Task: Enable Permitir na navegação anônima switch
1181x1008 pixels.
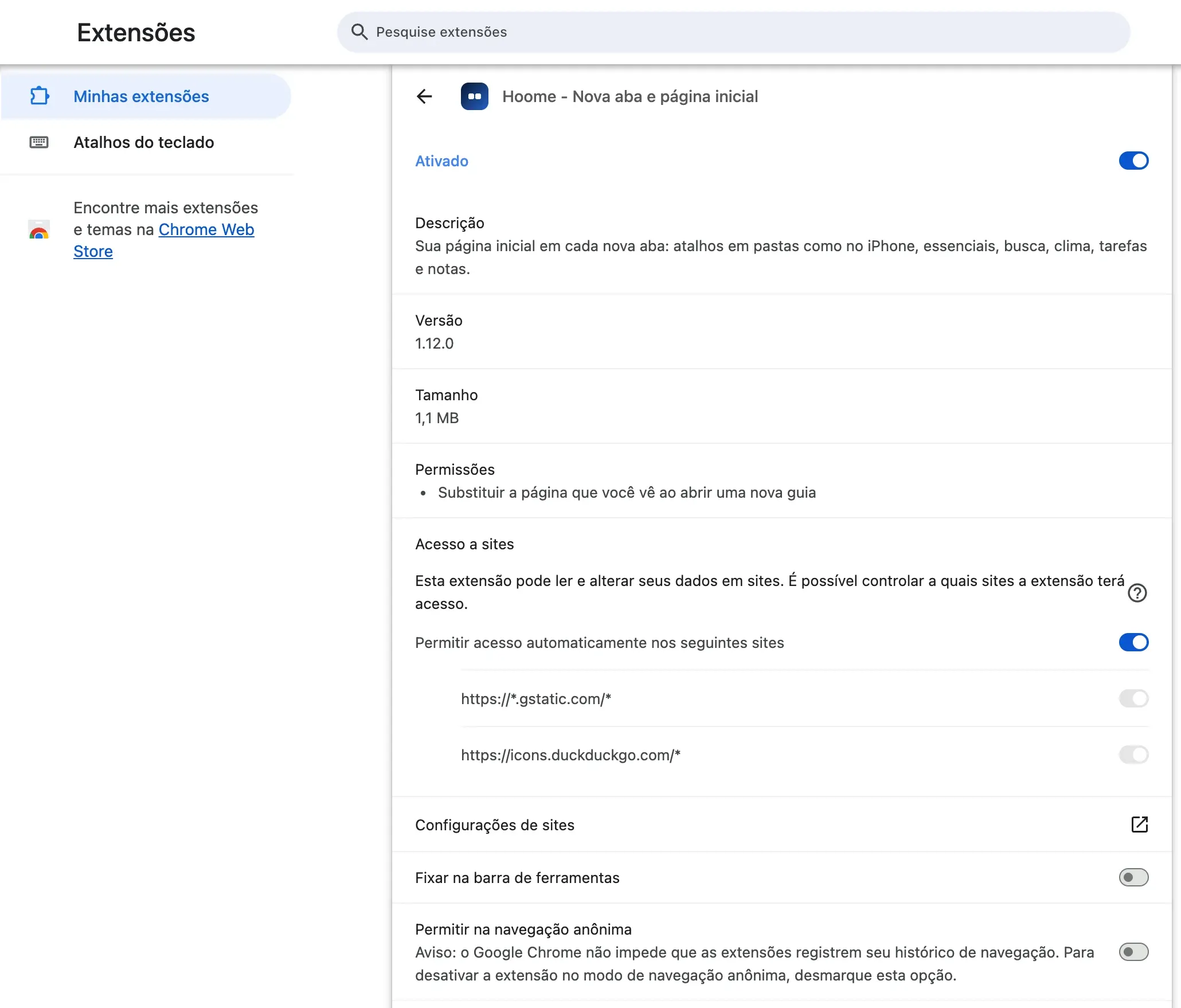Action: (x=1133, y=952)
